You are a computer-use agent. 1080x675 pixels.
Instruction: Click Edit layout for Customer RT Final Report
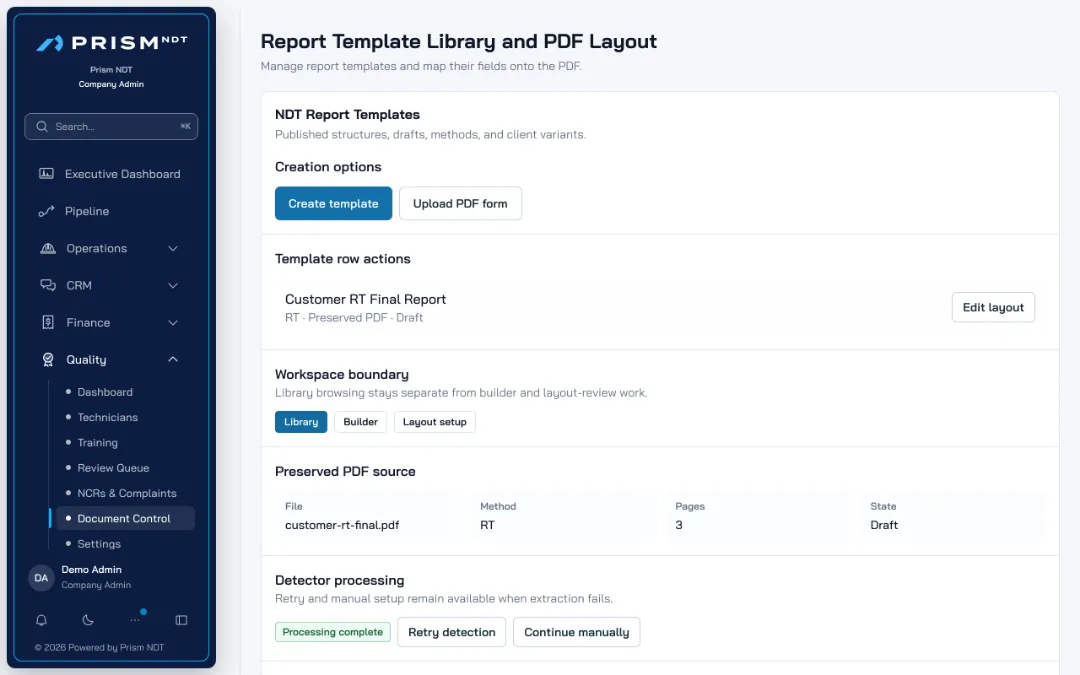pyautogui.click(x=993, y=307)
